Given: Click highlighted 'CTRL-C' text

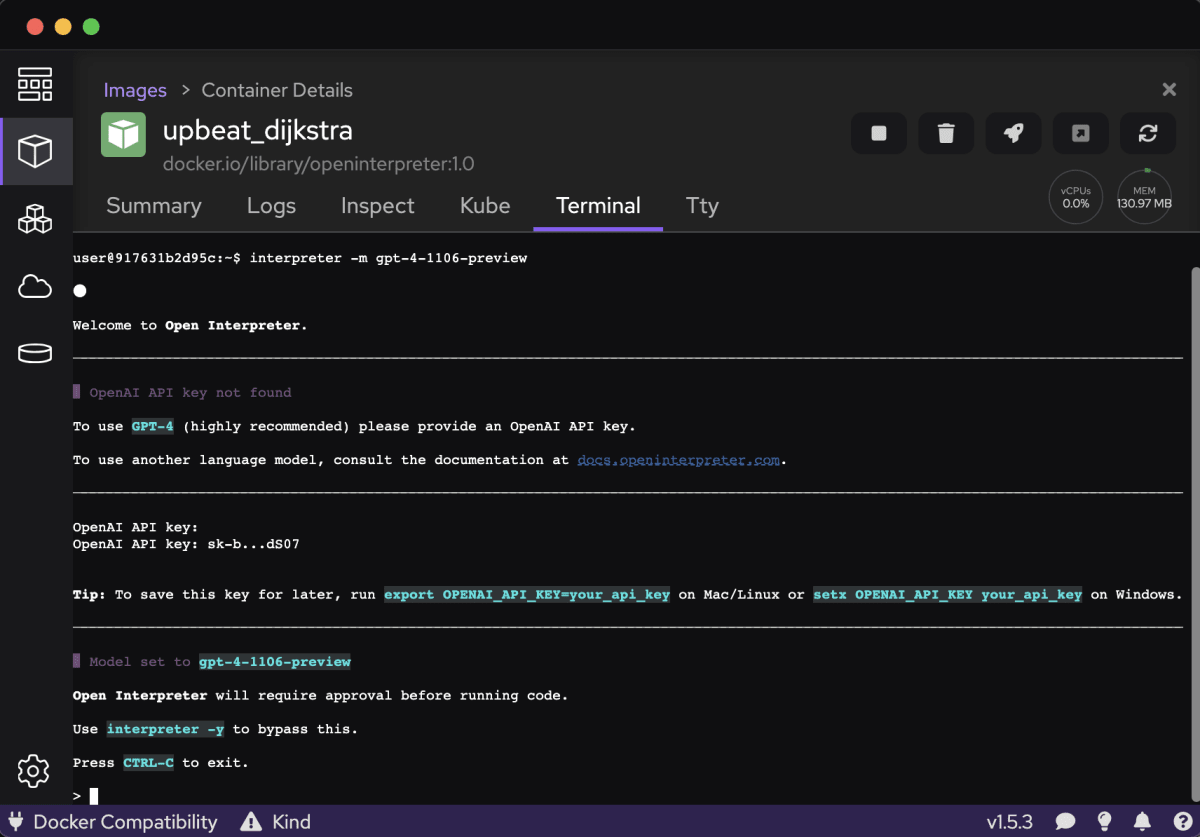Looking at the screenshot, I should point(148,763).
